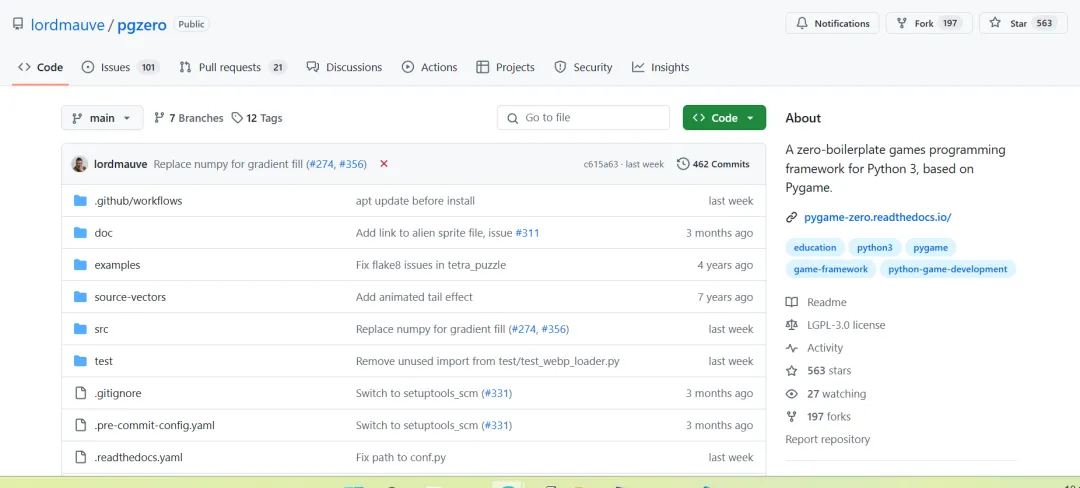1080x488 pixels.
Task: Select the python3 topic tag
Action: [874, 247]
